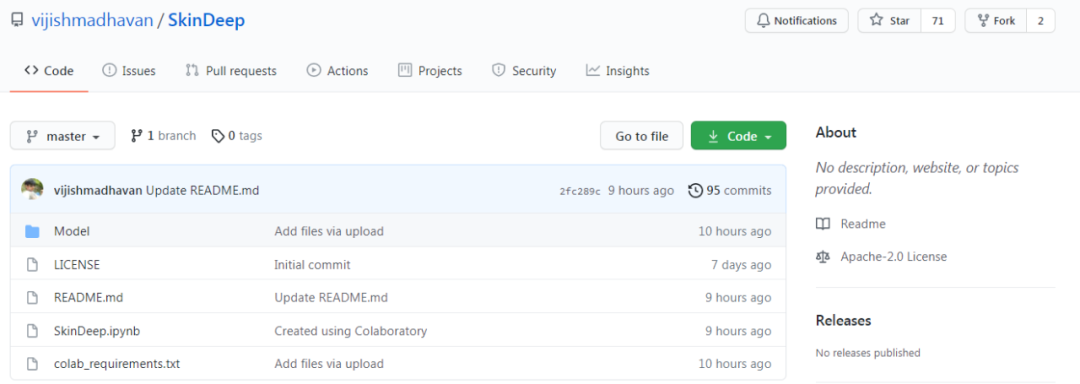This screenshot has height=384, width=1080.
Task: Open the Insights tab
Action: pyautogui.click(x=617, y=71)
